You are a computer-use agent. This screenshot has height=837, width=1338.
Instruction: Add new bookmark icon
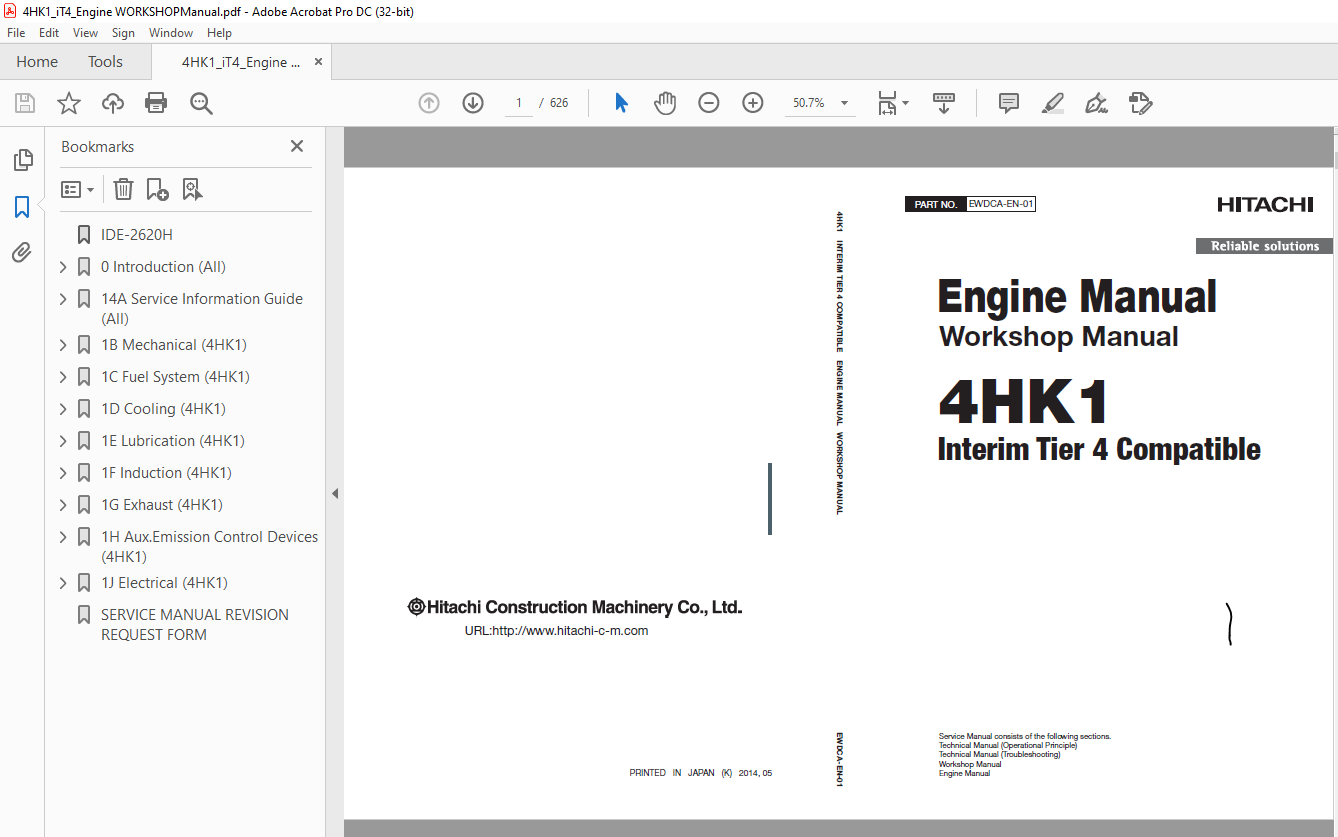coord(157,189)
